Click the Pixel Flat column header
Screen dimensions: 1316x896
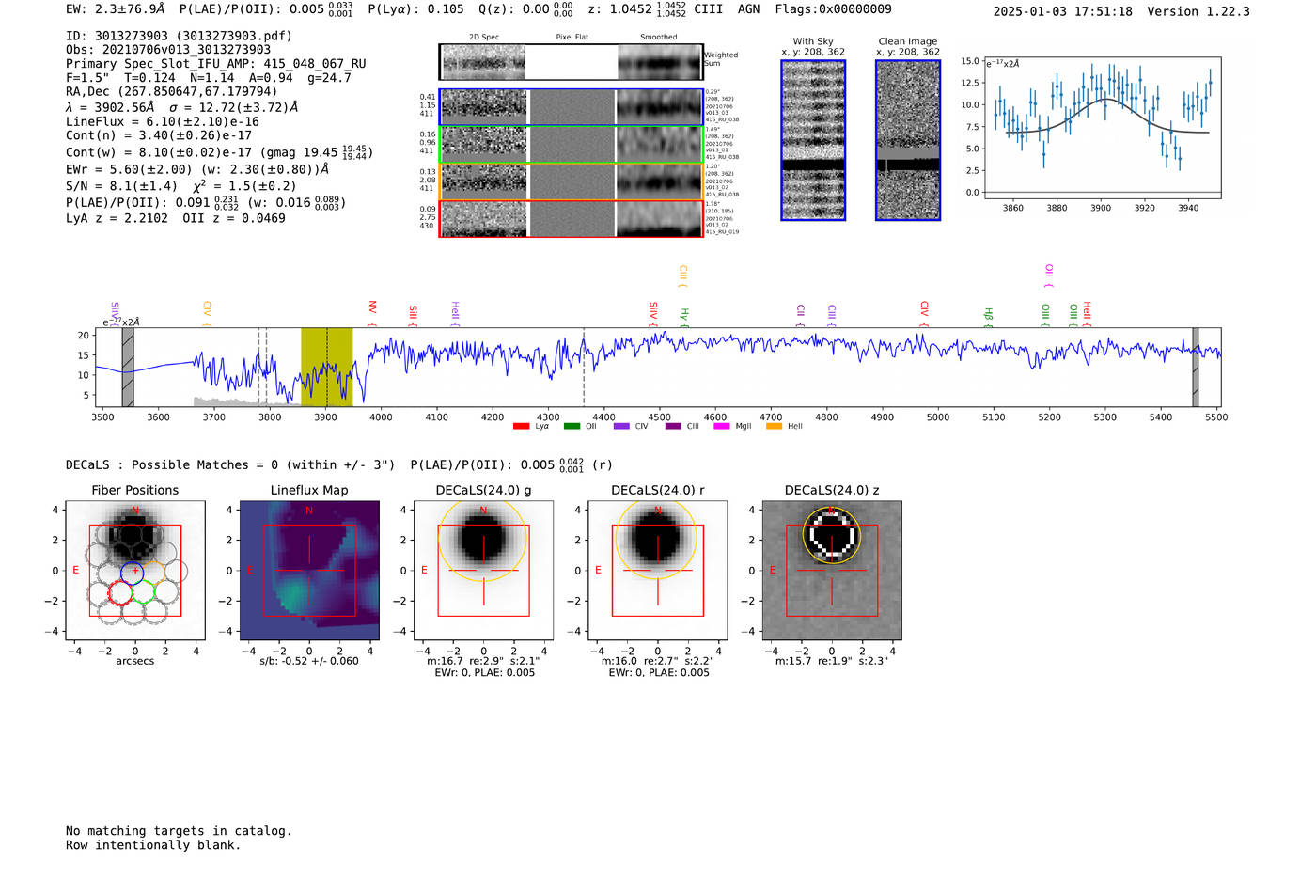tap(572, 37)
